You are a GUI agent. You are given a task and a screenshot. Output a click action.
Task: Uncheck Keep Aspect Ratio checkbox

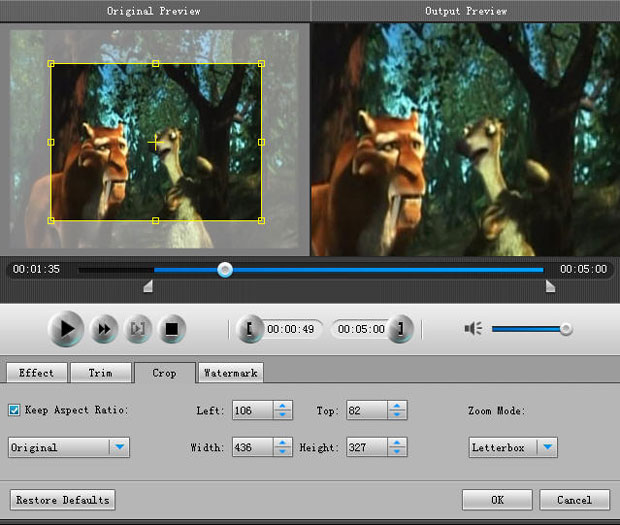[14, 410]
